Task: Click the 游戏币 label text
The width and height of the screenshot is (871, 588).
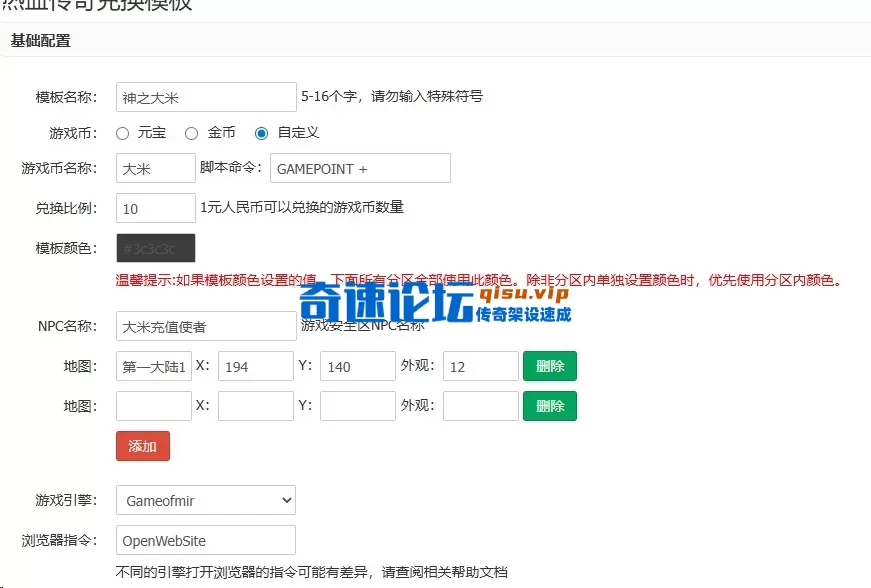Action: pos(73,133)
